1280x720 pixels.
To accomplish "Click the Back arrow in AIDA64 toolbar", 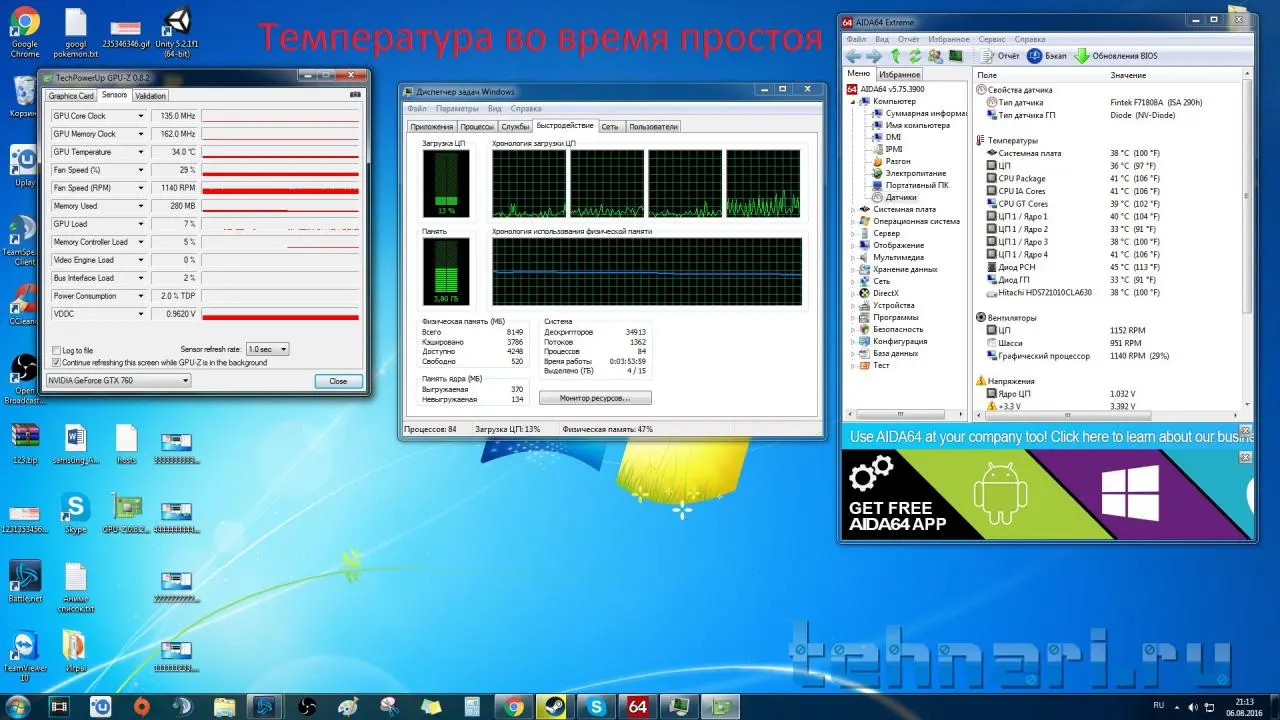I will coord(853,56).
